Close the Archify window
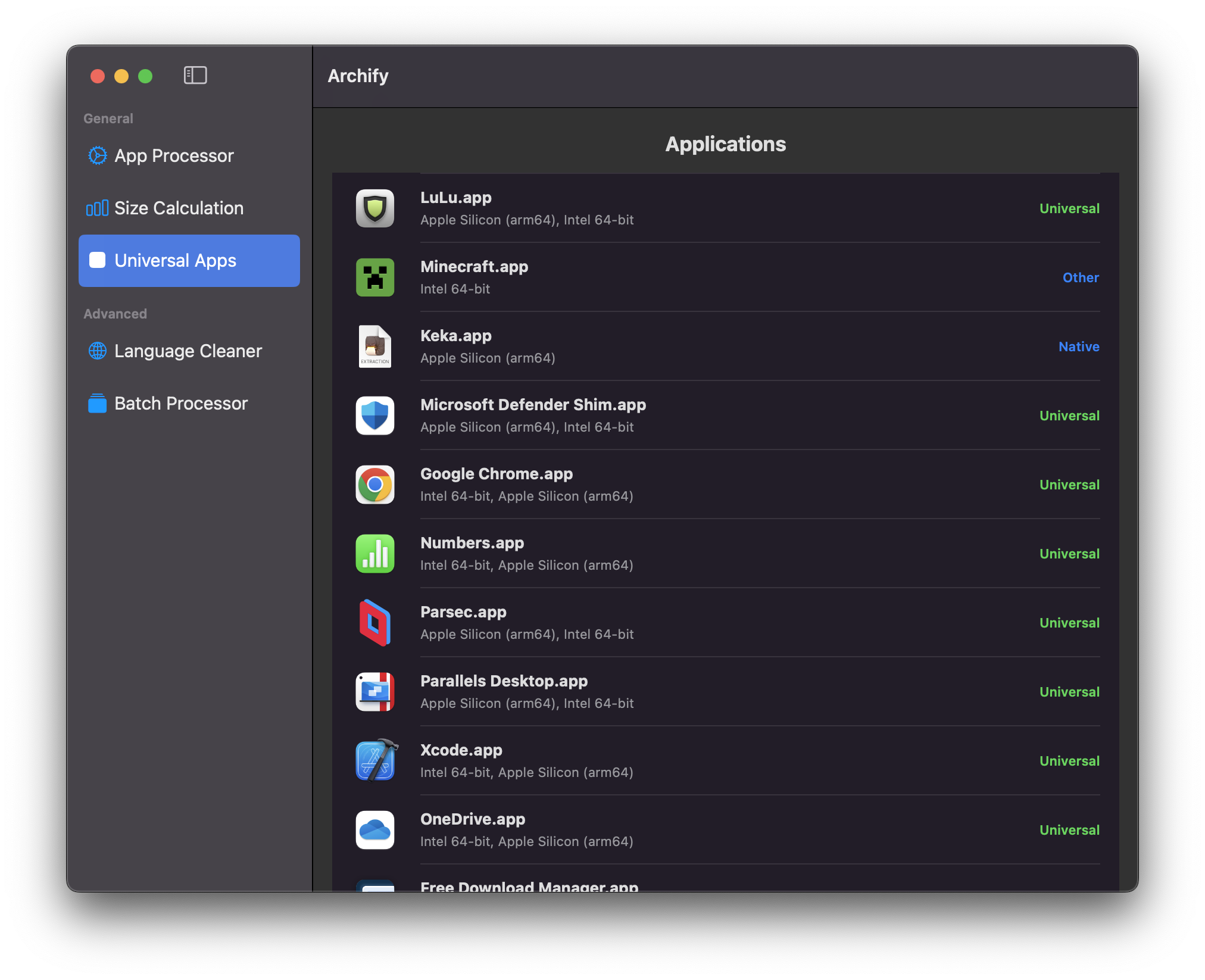 pos(98,76)
